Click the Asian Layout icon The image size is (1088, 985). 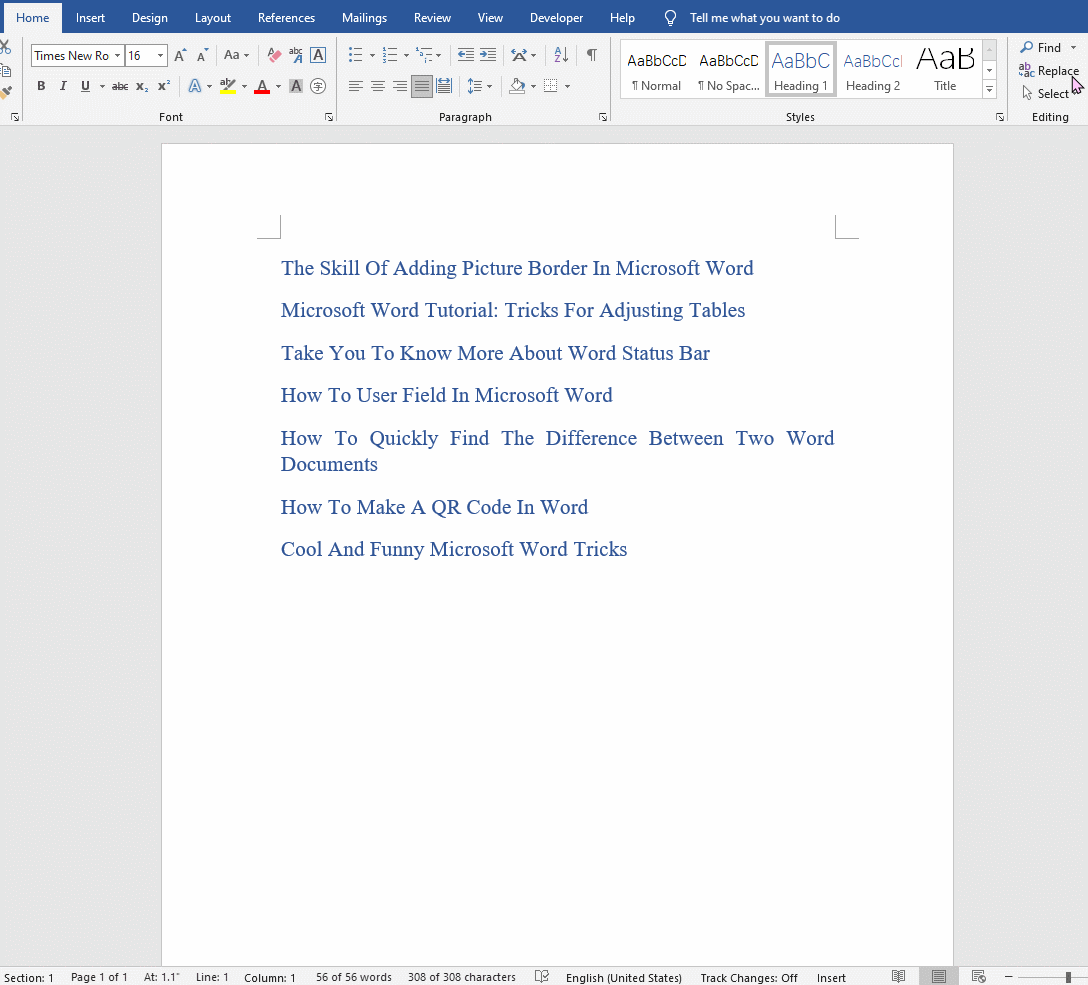pos(519,55)
